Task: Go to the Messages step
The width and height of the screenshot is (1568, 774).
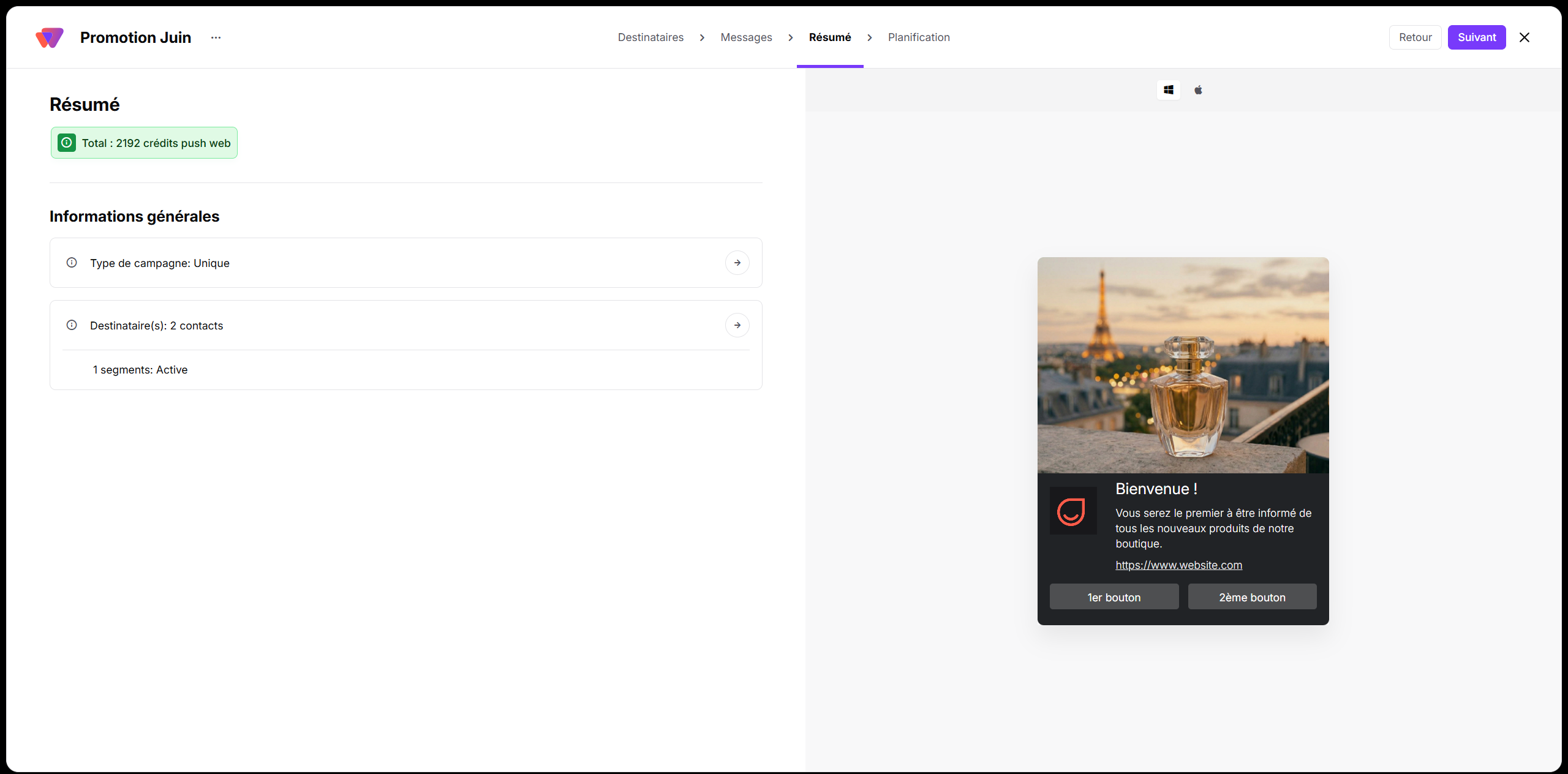Action: coord(746,37)
